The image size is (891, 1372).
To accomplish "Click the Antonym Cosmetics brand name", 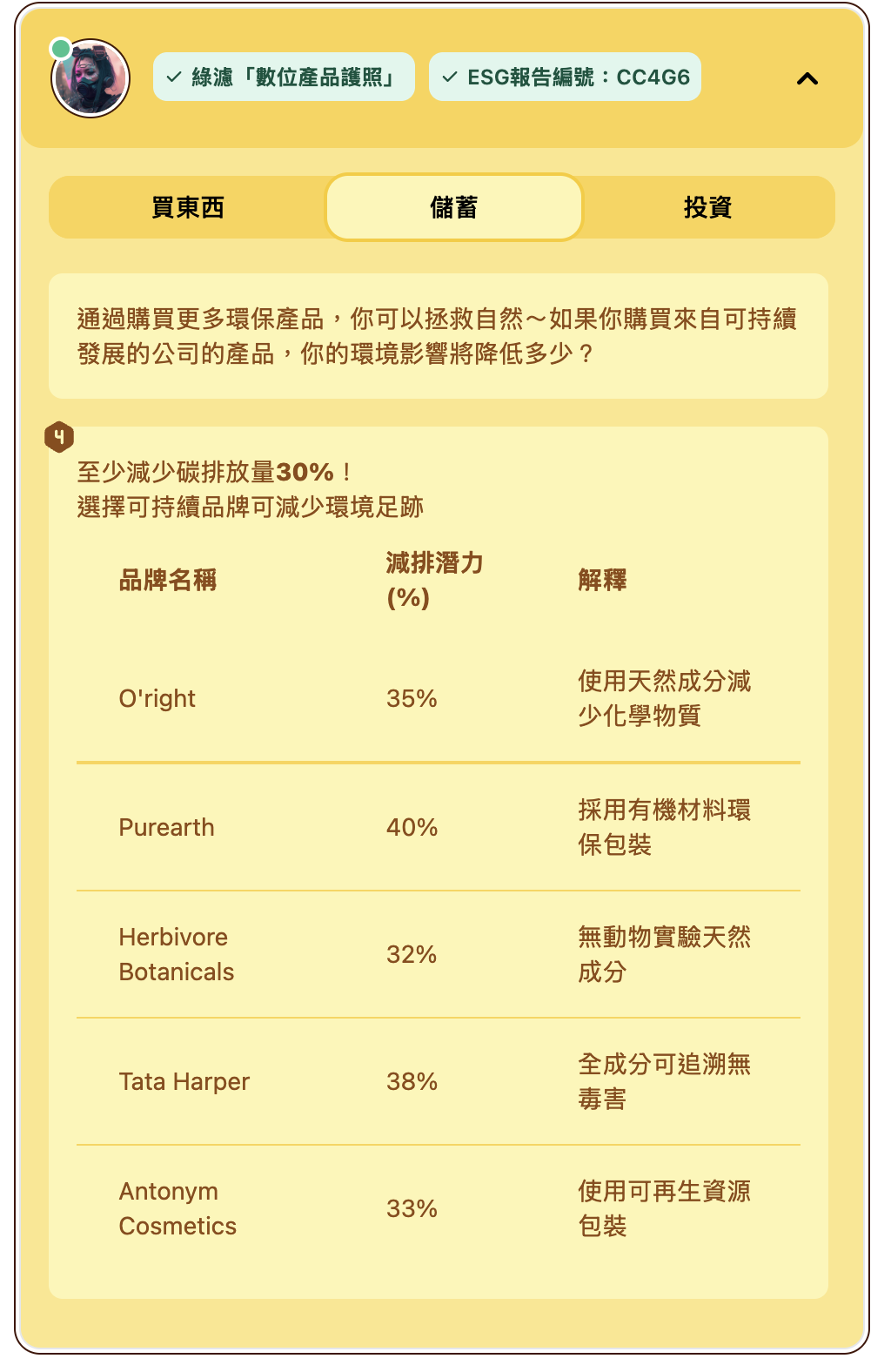I will [178, 1208].
